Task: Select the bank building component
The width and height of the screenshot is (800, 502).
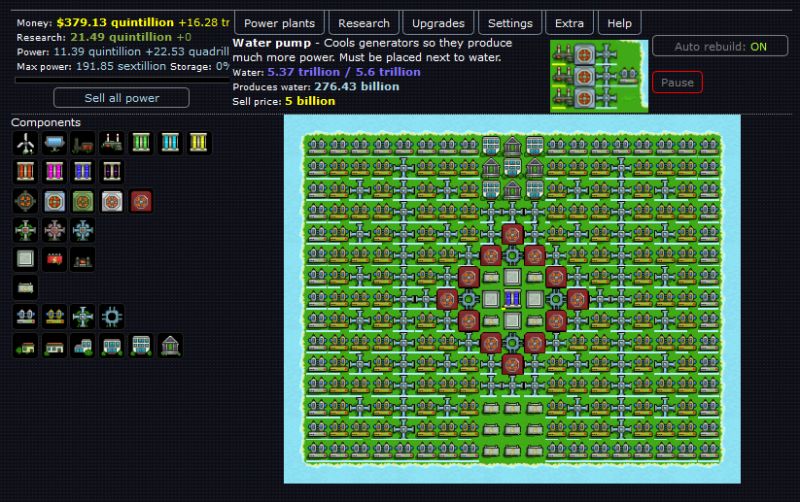Action: tap(170, 346)
